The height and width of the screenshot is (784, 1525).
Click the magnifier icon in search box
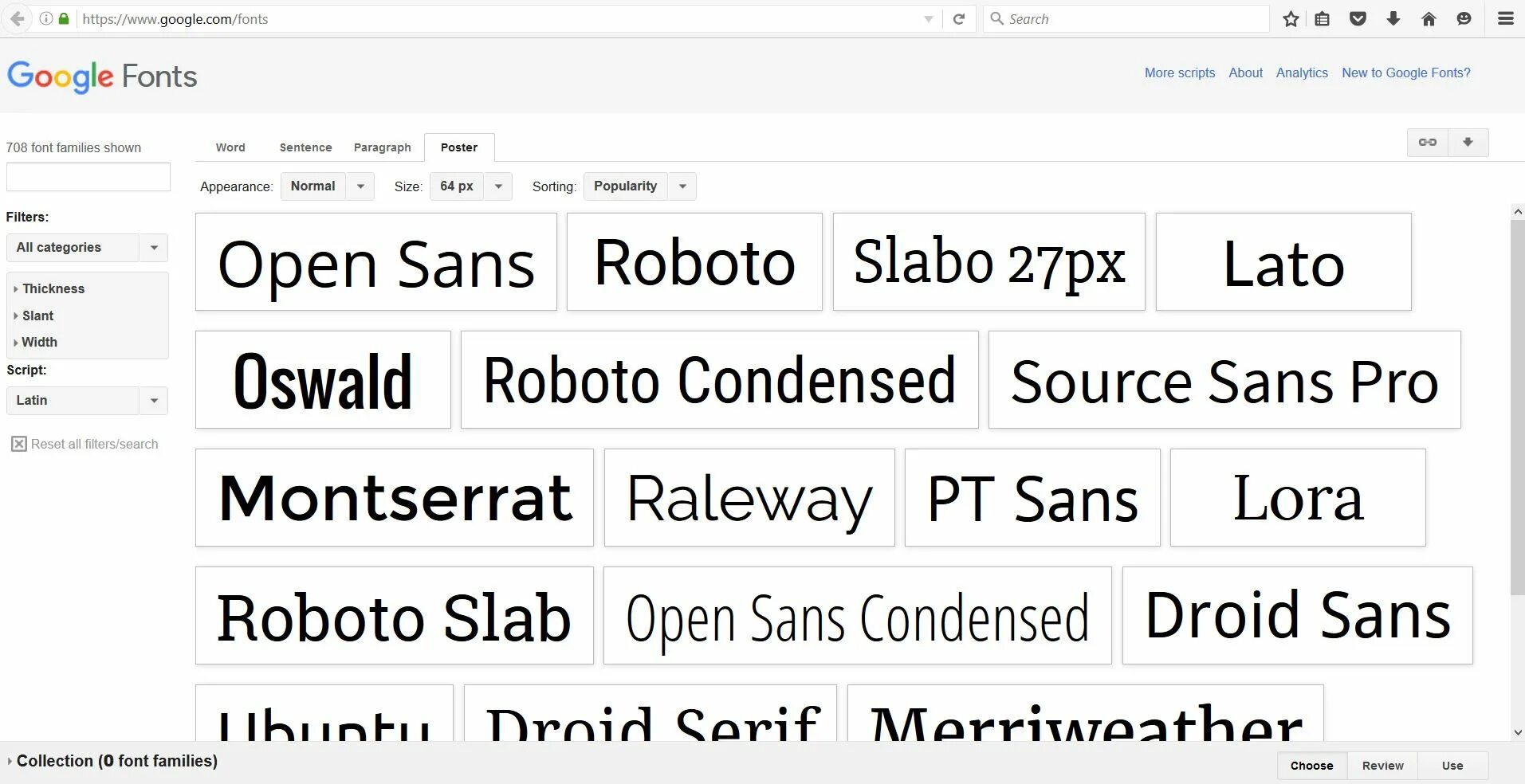pyautogui.click(x=996, y=18)
